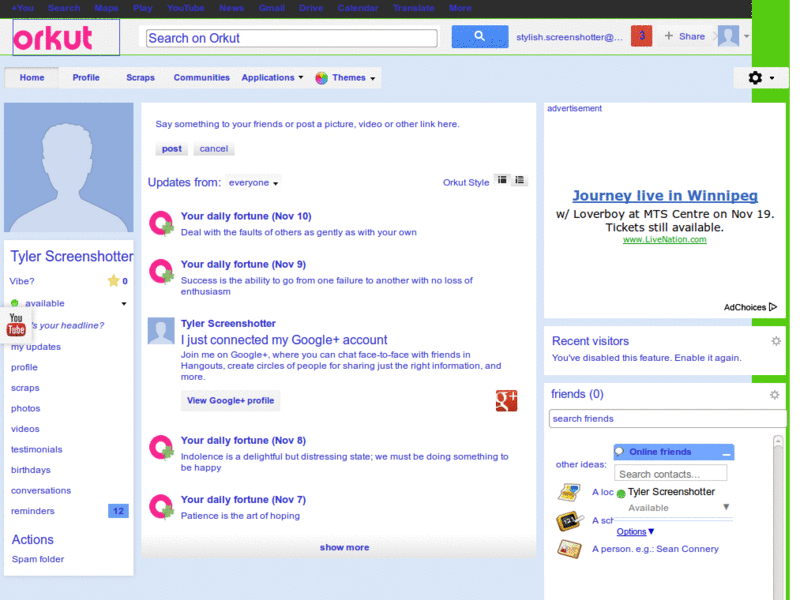Viewport: 800px width, 600px height.
Task: Open the Communities tab
Action: coord(202,78)
